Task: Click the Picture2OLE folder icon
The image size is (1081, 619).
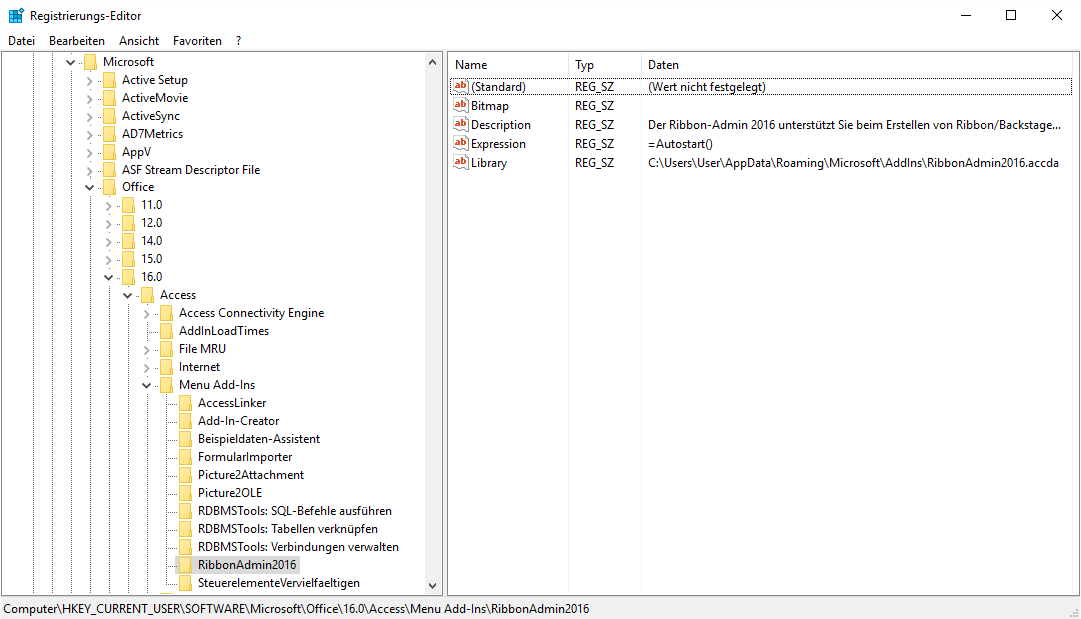Action: click(x=185, y=493)
